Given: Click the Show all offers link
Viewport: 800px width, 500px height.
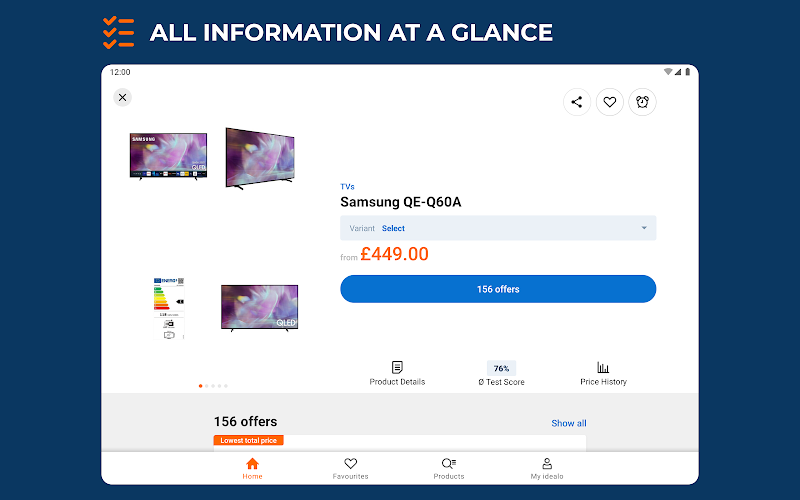Looking at the screenshot, I should click(x=569, y=423).
